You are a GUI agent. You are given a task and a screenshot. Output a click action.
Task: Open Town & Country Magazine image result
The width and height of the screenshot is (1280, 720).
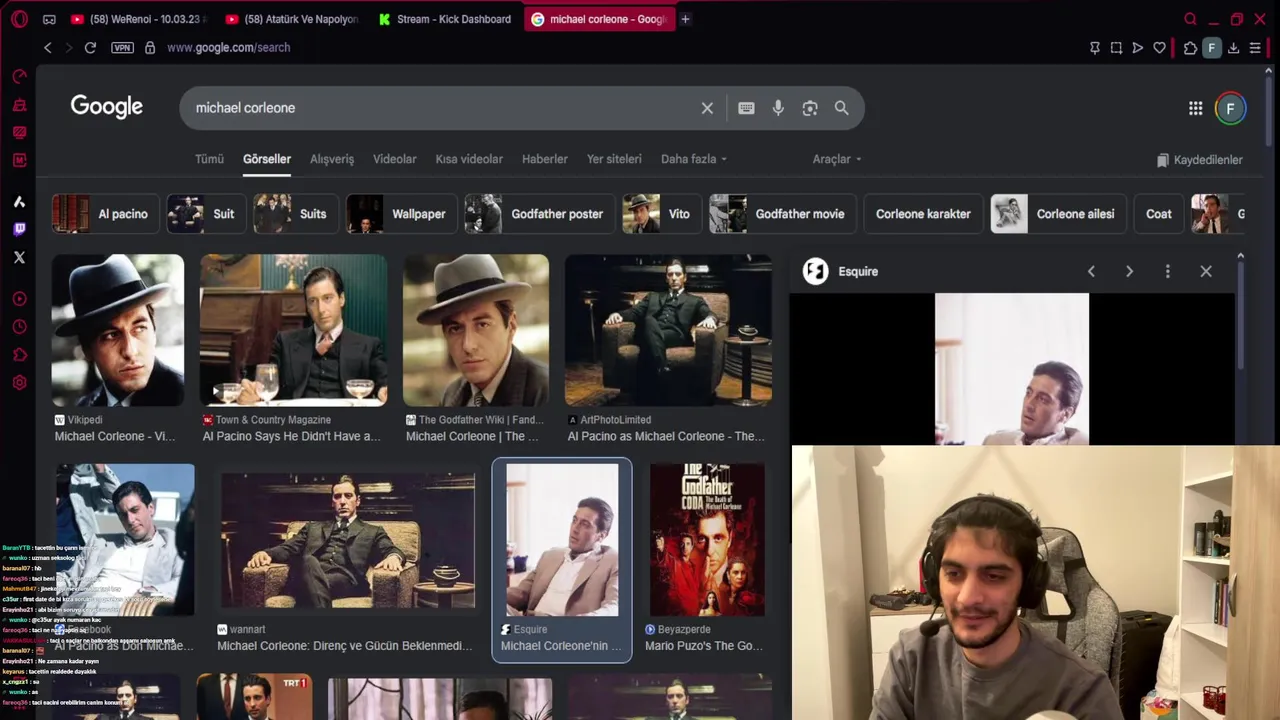coord(294,330)
